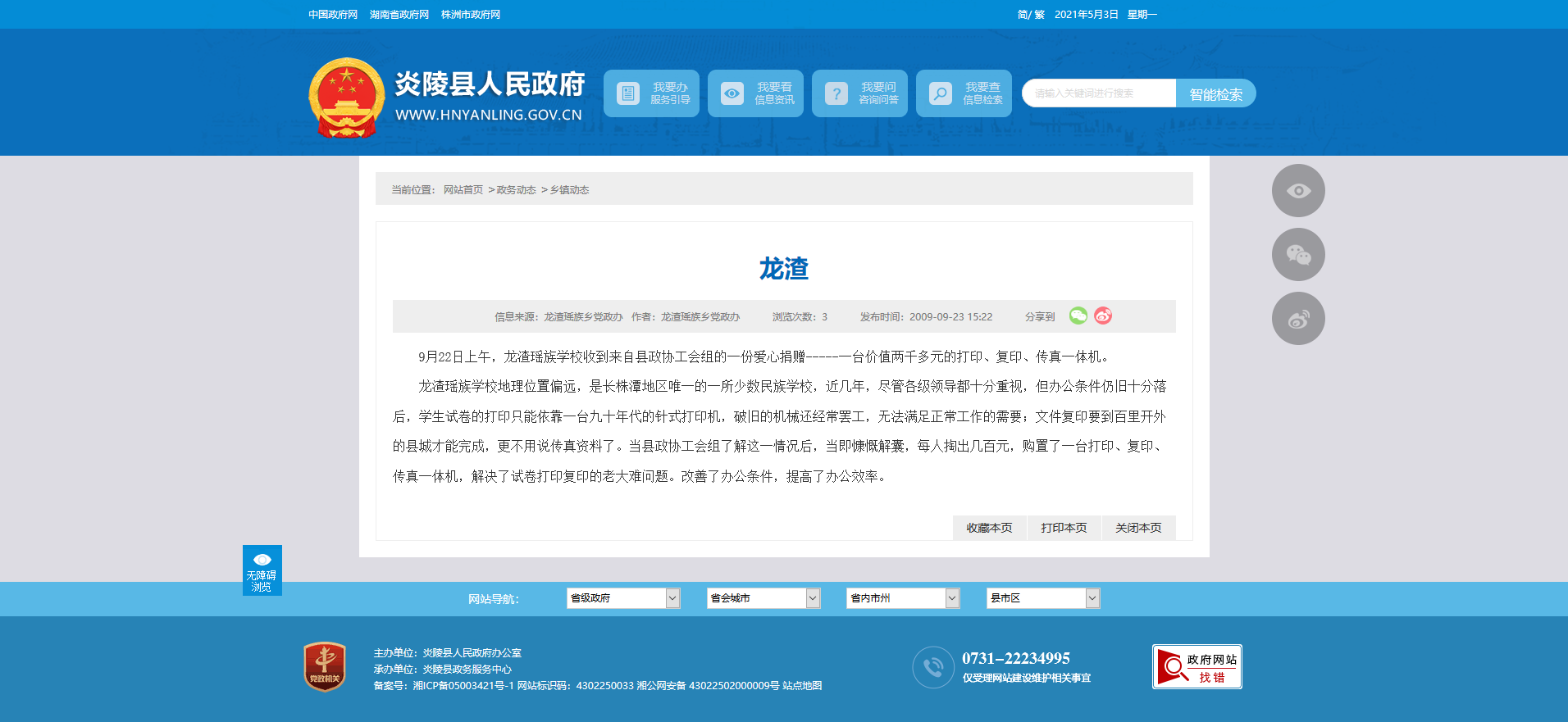1568x722 pixels.
Task: Toggle 无障碍浏览 accessibility mode
Action: click(x=262, y=570)
